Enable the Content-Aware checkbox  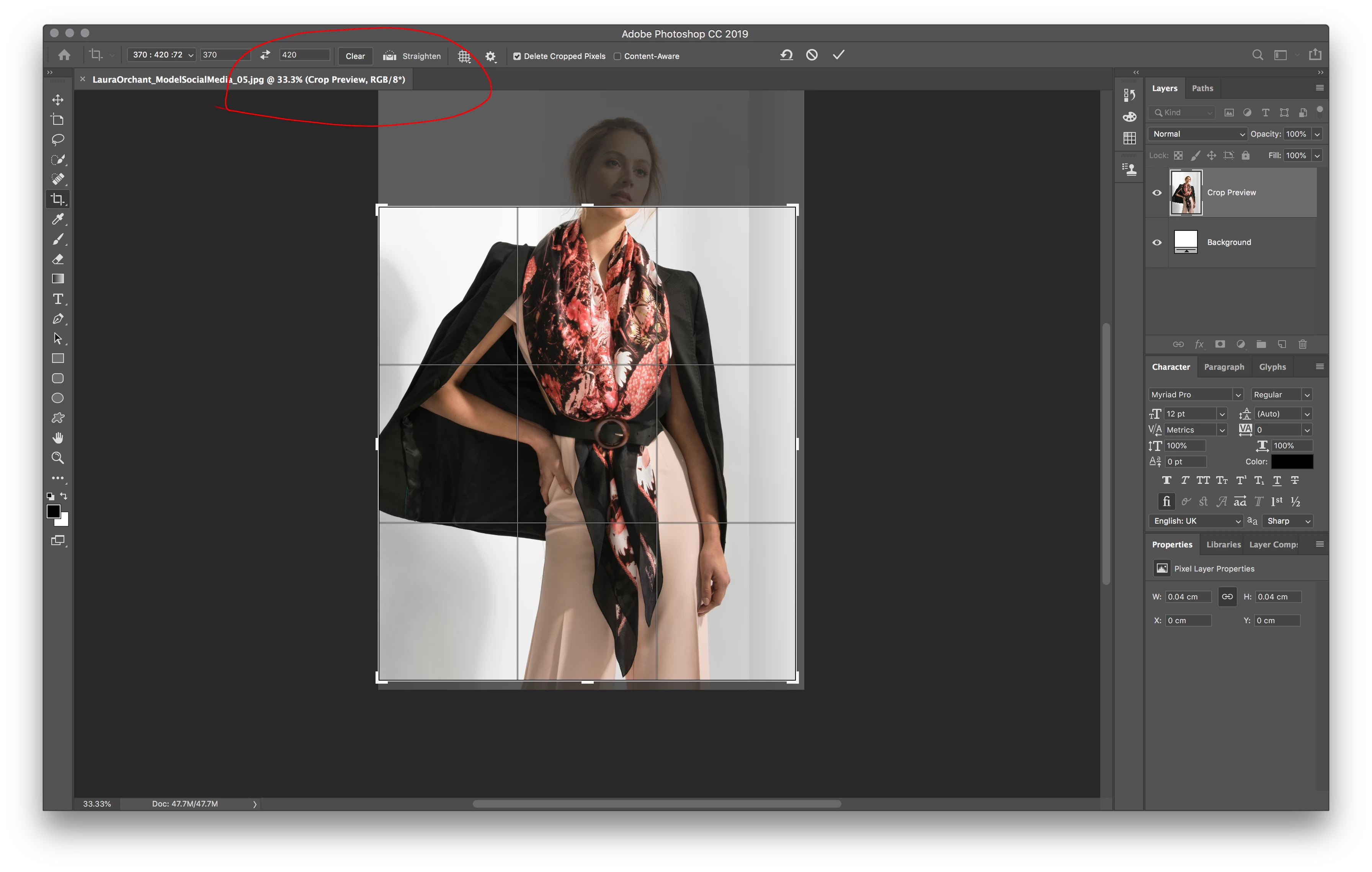617,56
